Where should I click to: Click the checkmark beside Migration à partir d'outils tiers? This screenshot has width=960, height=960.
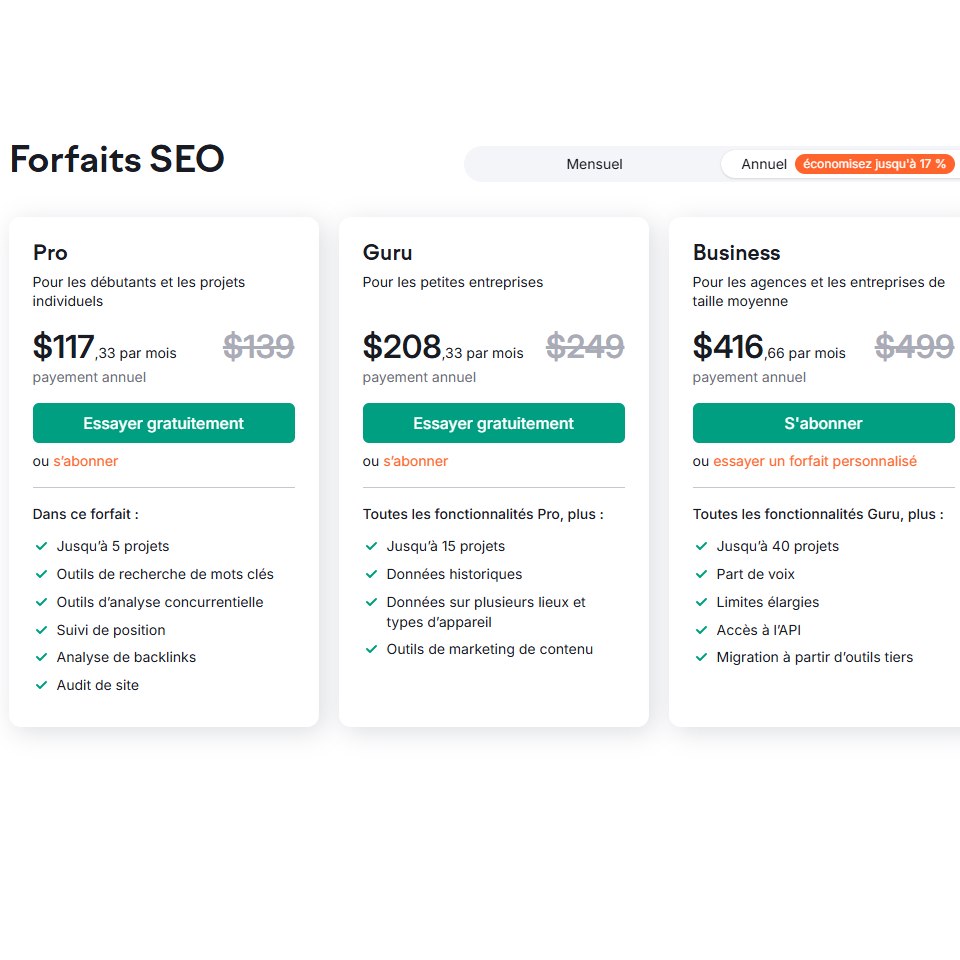tap(702, 657)
